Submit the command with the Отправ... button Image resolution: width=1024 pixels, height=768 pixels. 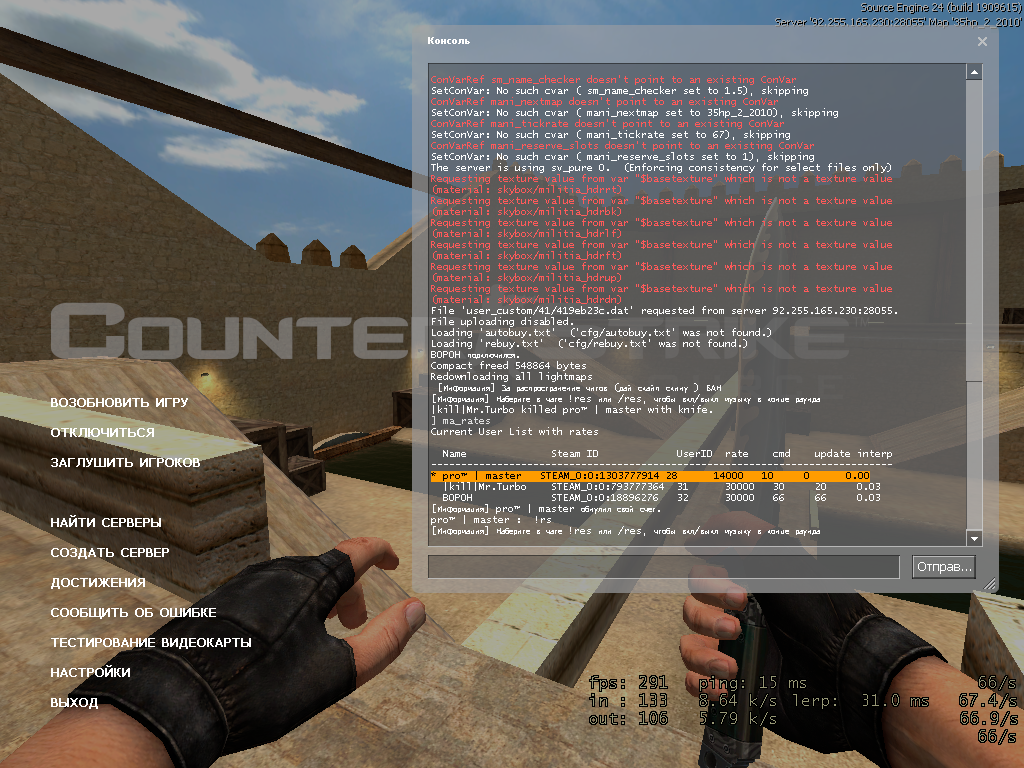[944, 566]
